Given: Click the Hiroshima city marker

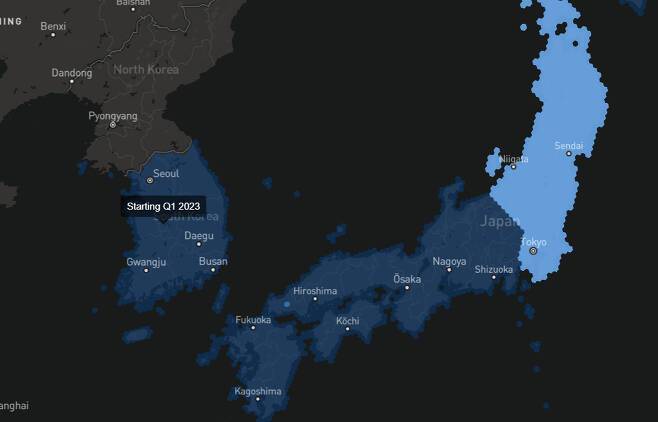Looking at the screenshot, I should click(x=315, y=298).
